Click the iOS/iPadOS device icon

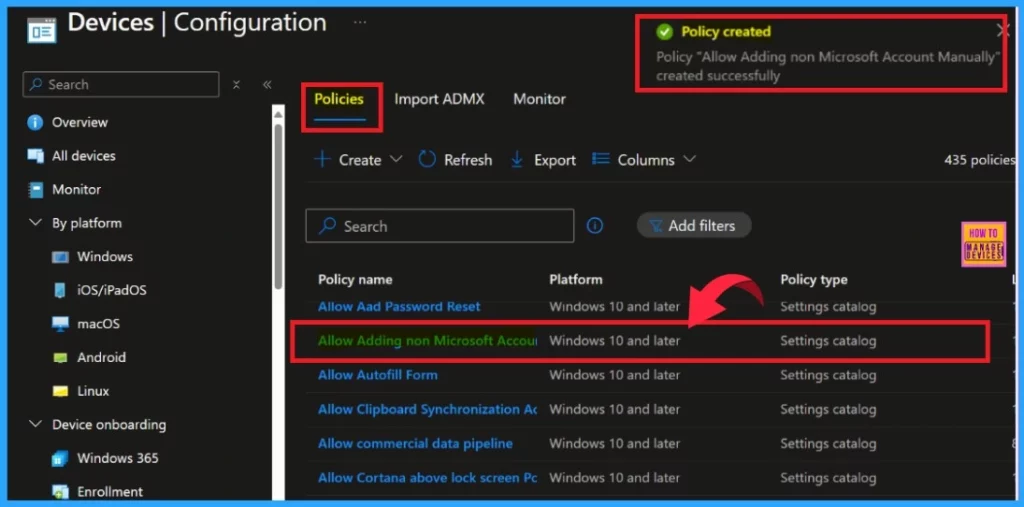point(60,291)
